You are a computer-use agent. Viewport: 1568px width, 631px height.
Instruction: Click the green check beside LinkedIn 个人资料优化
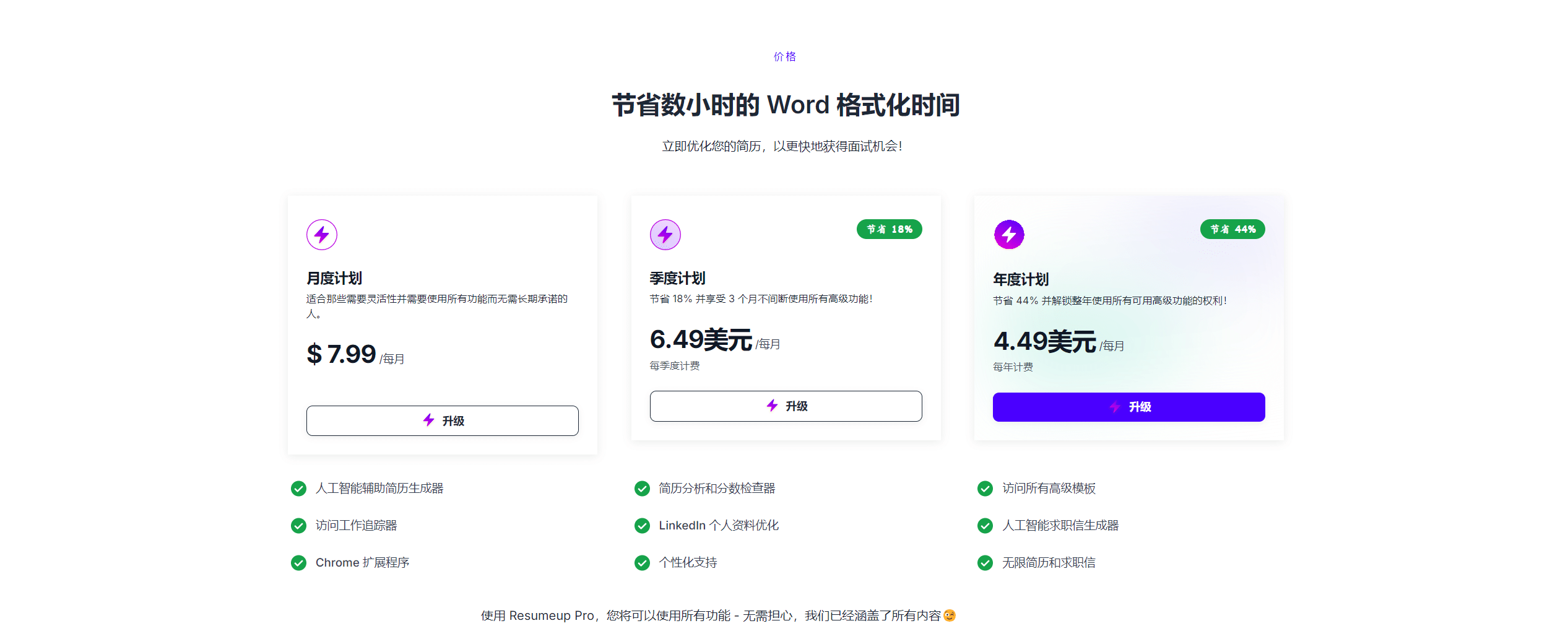(642, 526)
